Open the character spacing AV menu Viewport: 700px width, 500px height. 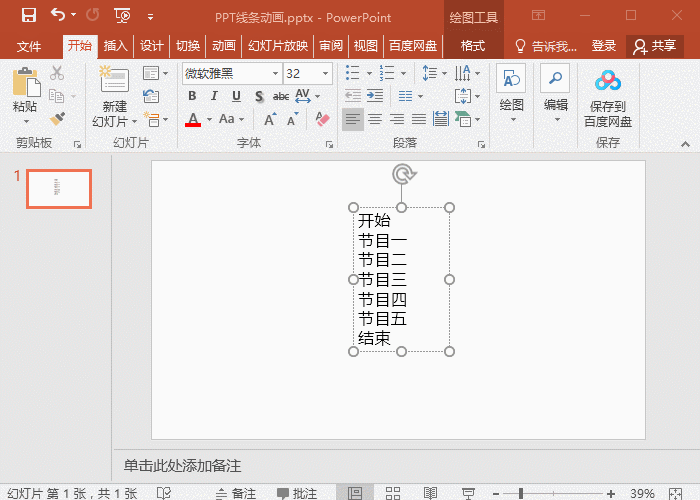pyautogui.click(x=307, y=96)
